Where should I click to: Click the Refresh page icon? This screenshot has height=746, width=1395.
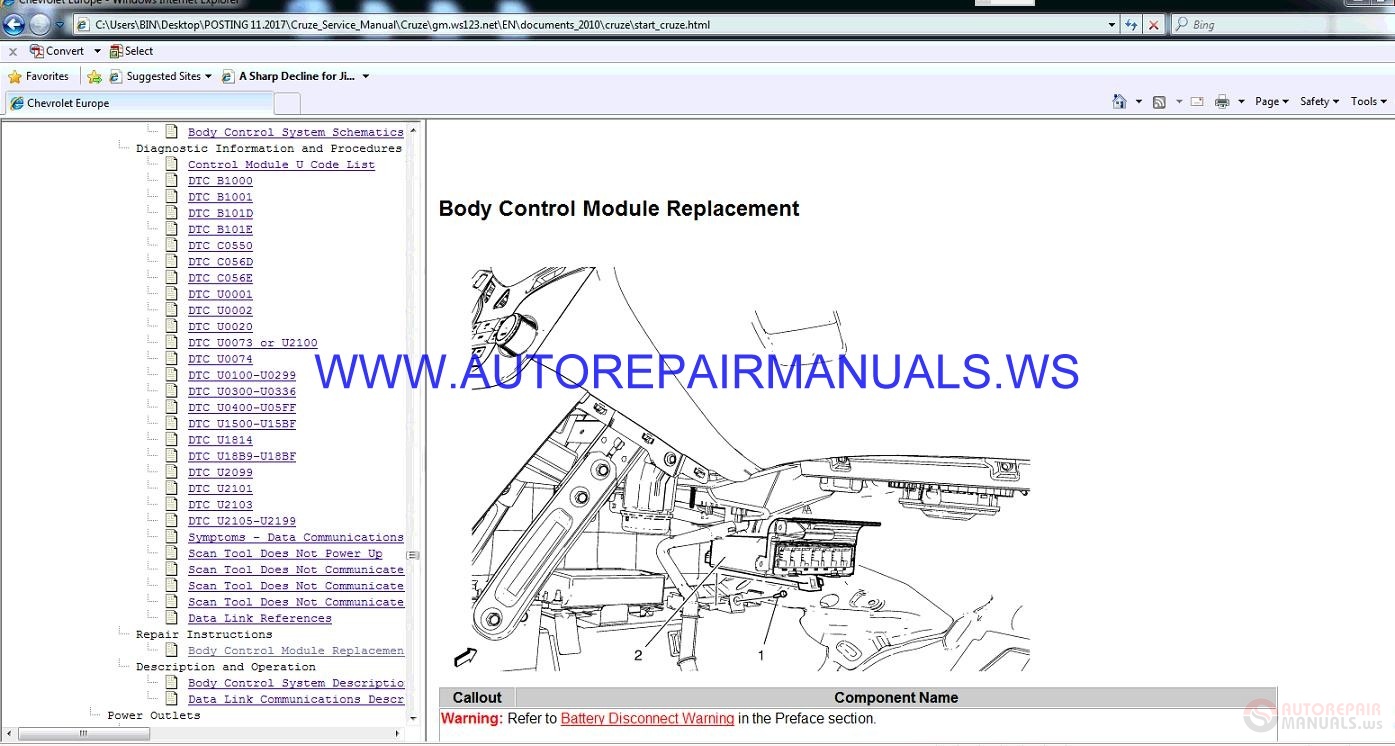click(1131, 24)
